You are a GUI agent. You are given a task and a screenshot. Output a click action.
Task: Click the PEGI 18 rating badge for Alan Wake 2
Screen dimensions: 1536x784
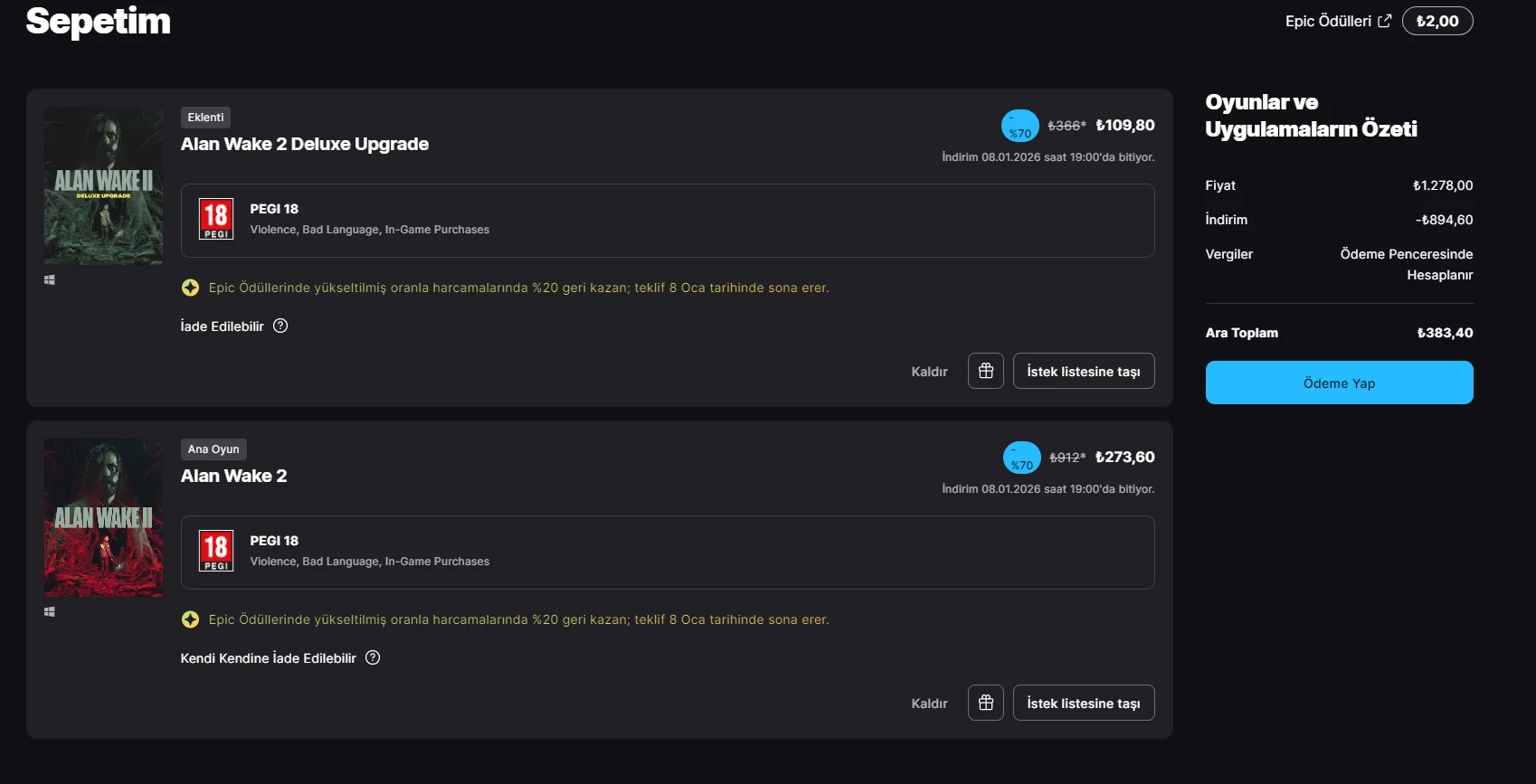click(216, 551)
